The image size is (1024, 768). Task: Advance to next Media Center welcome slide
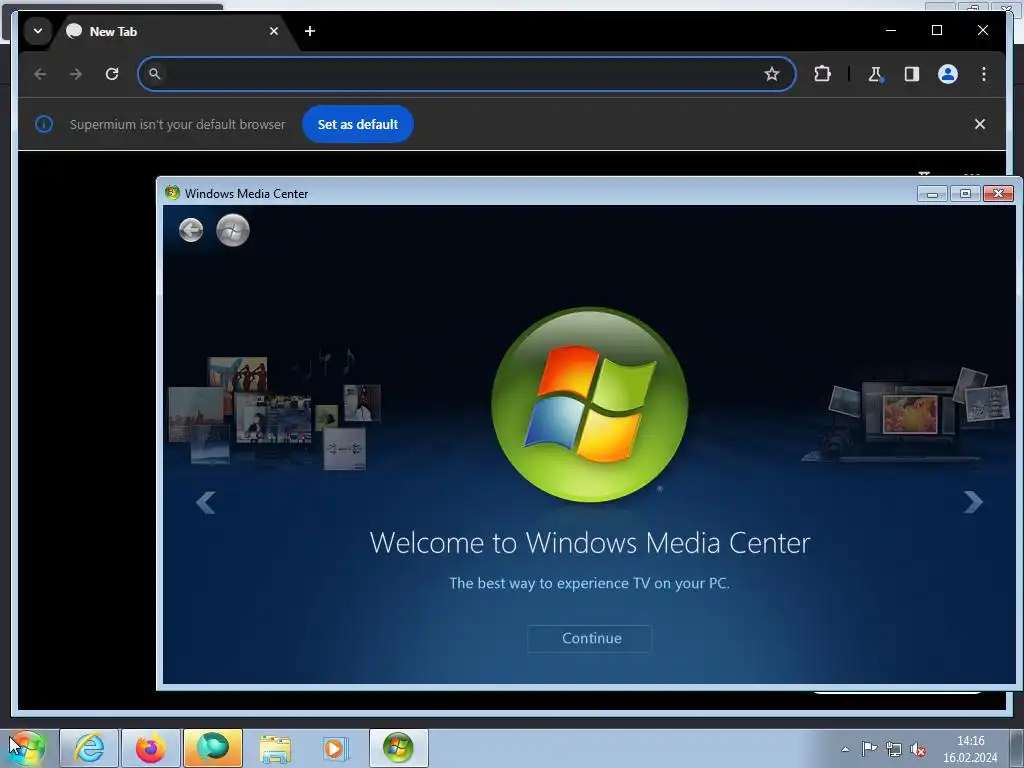(x=973, y=502)
